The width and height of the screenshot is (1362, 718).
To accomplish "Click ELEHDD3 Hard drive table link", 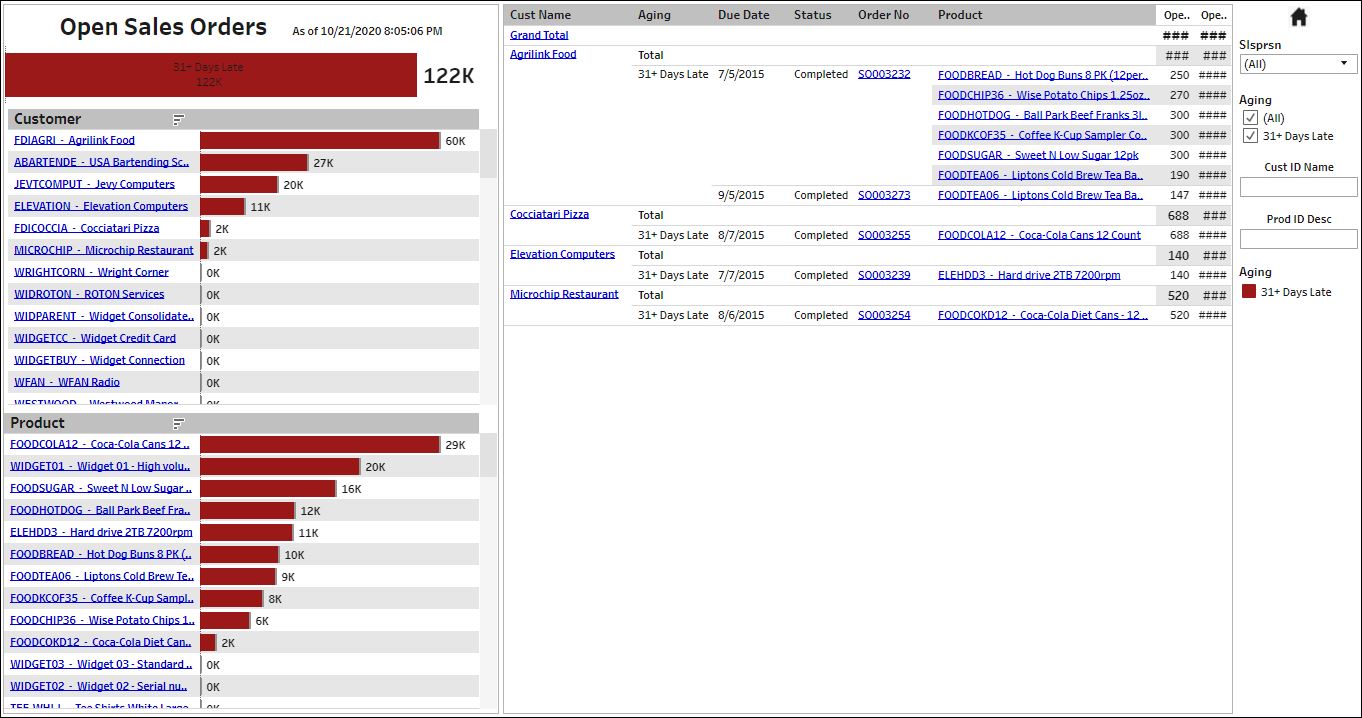I will tap(1029, 275).
